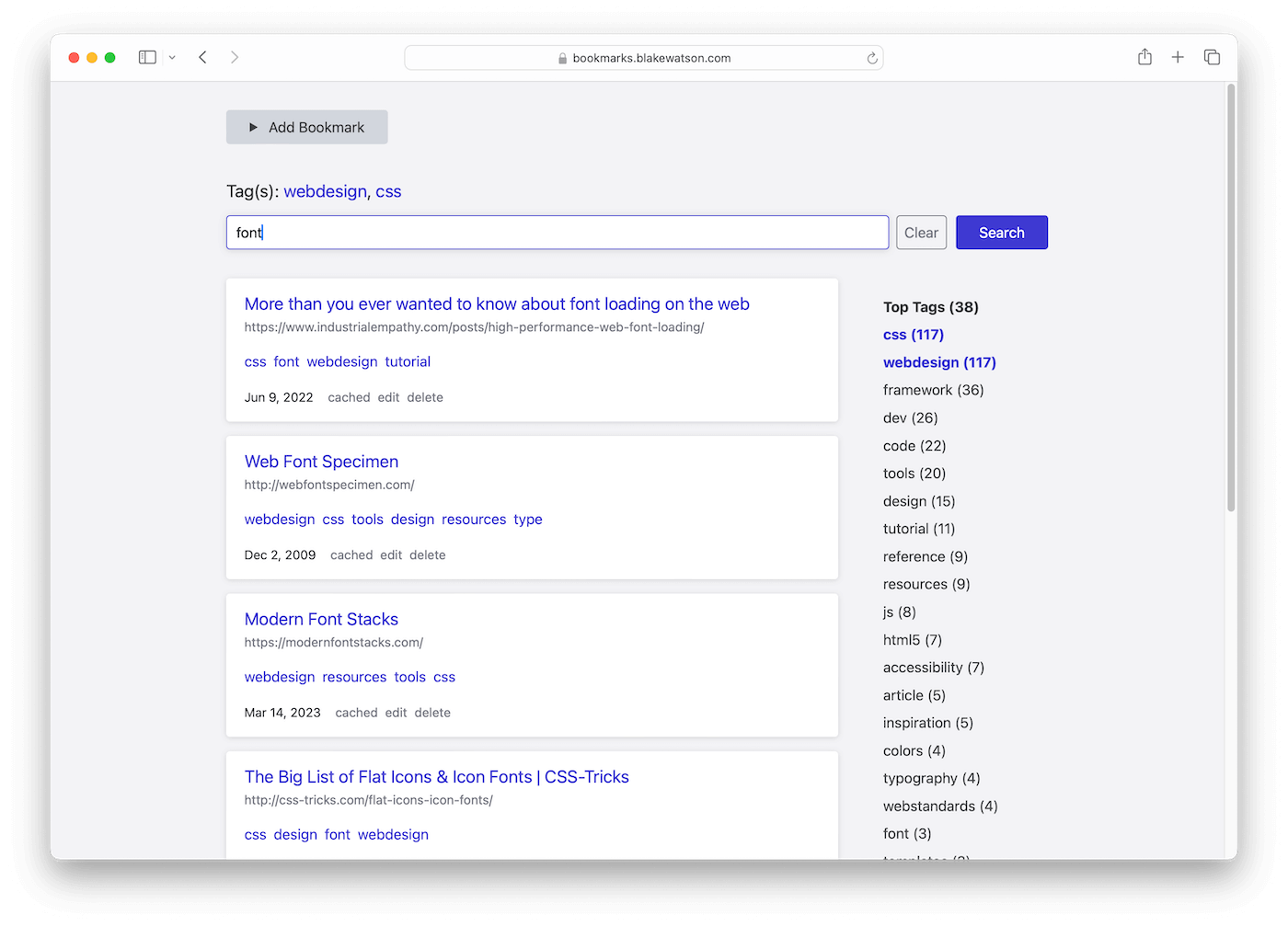Select 'typography (4)' in Top Tags
The height and width of the screenshot is (926, 1288).
coord(932,778)
